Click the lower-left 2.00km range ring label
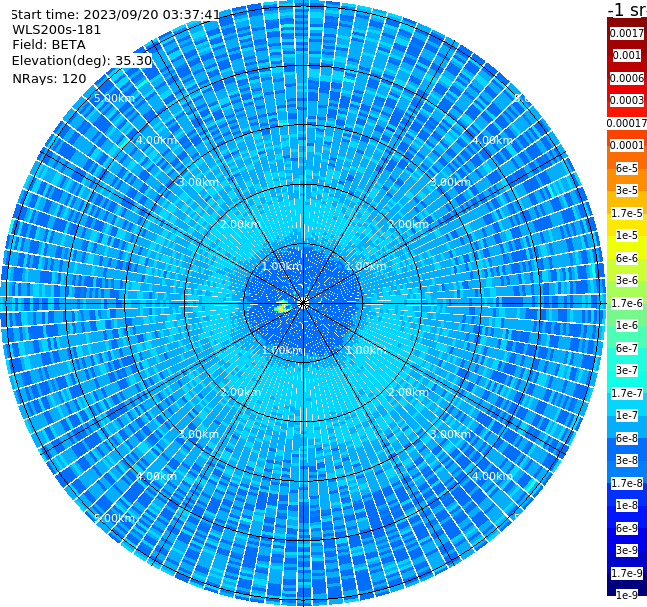 pyautogui.click(x=240, y=392)
